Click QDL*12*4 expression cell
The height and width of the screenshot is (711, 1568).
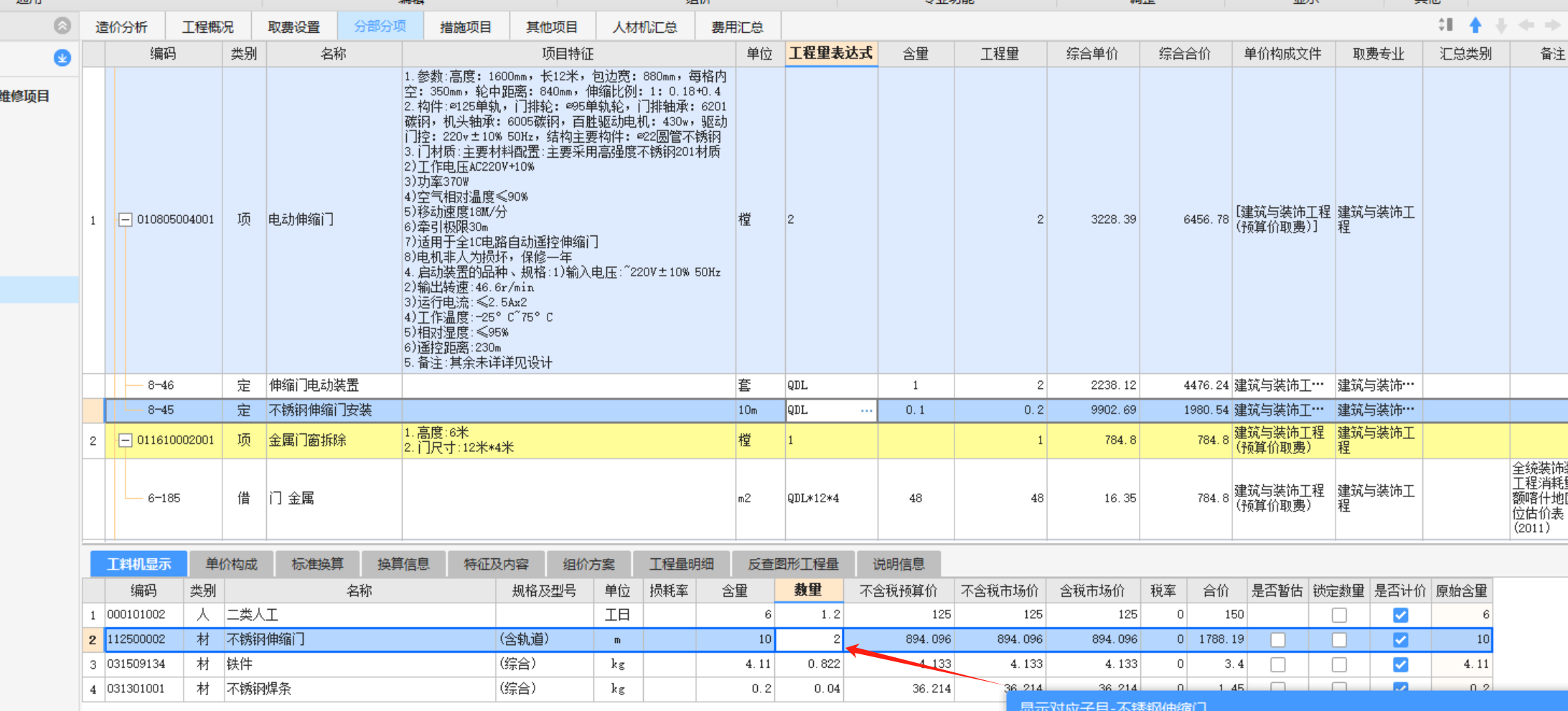831,499
